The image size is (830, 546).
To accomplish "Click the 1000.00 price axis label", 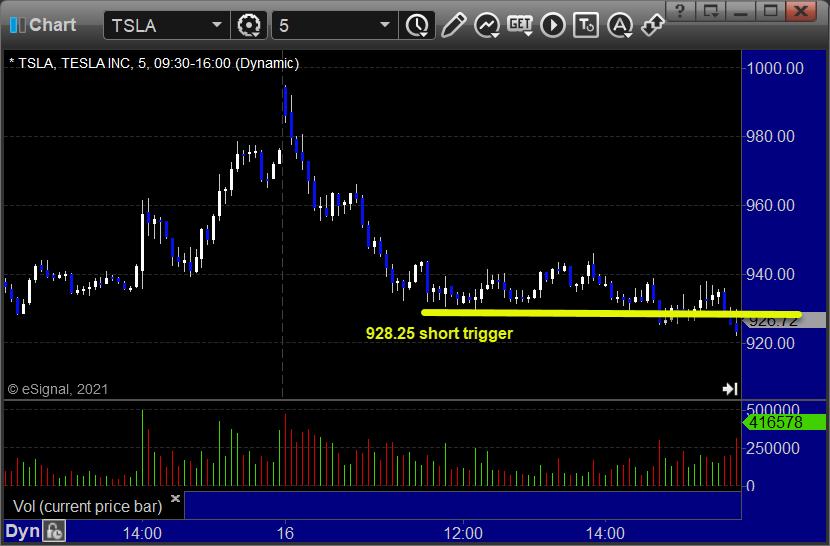I will pyautogui.click(x=775, y=68).
